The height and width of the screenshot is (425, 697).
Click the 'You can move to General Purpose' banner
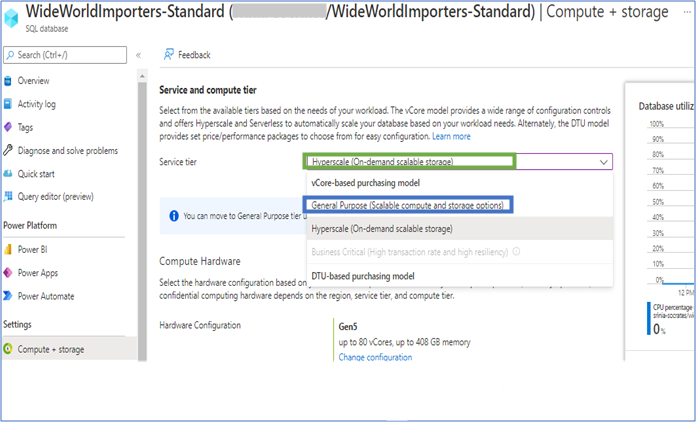coord(233,216)
